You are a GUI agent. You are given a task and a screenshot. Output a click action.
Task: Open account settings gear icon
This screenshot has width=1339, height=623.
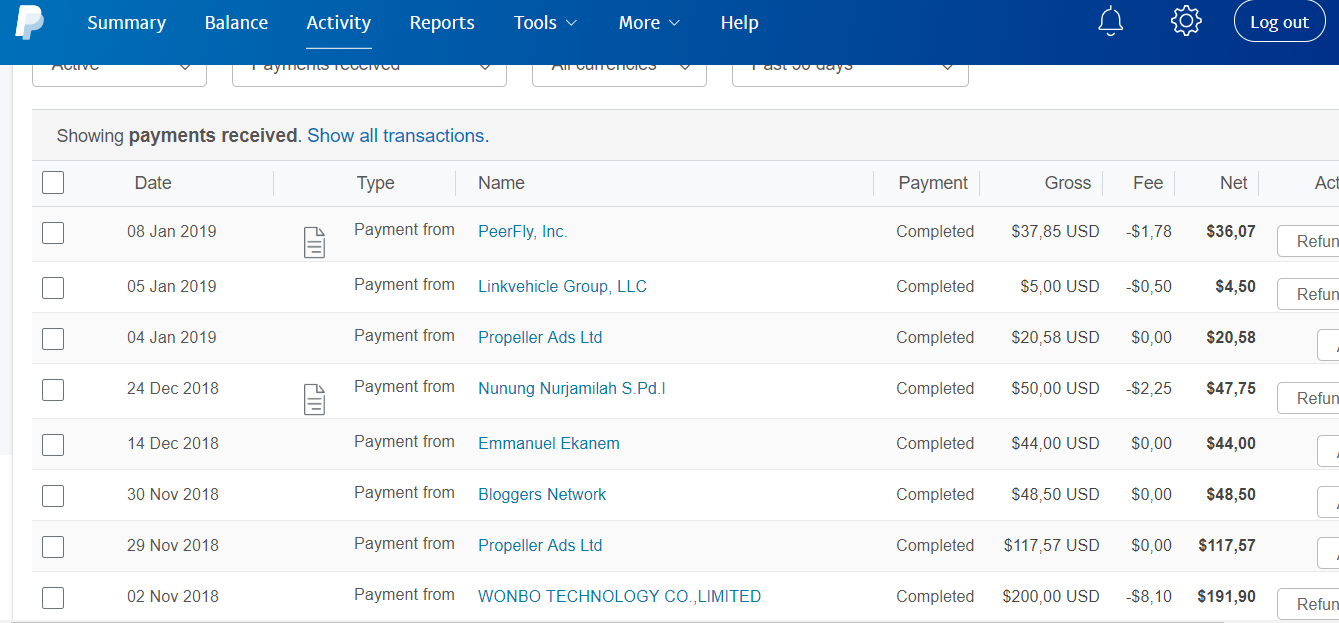click(1186, 21)
